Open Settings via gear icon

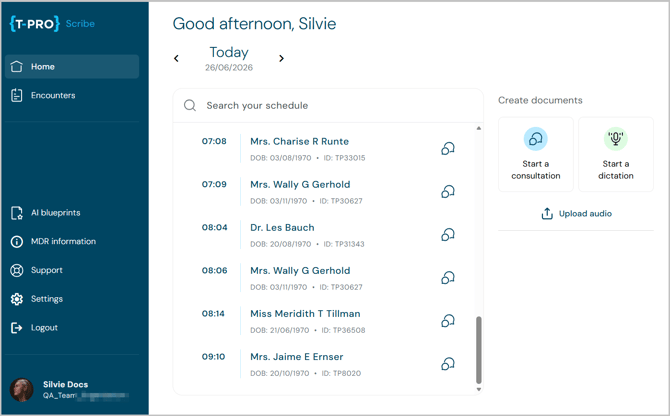point(17,299)
